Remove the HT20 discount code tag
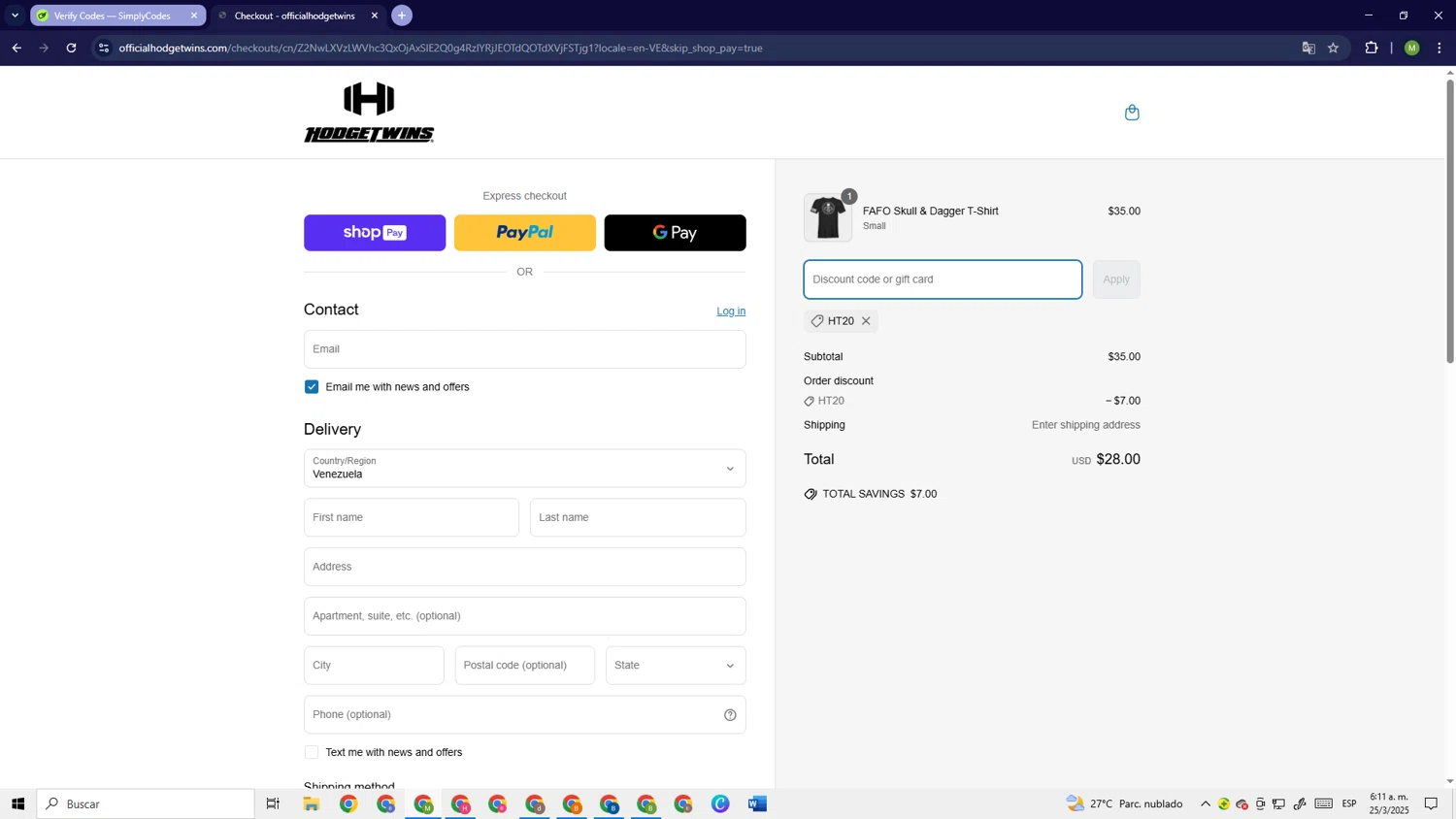Screen dimensions: 1456x819 point(866,321)
